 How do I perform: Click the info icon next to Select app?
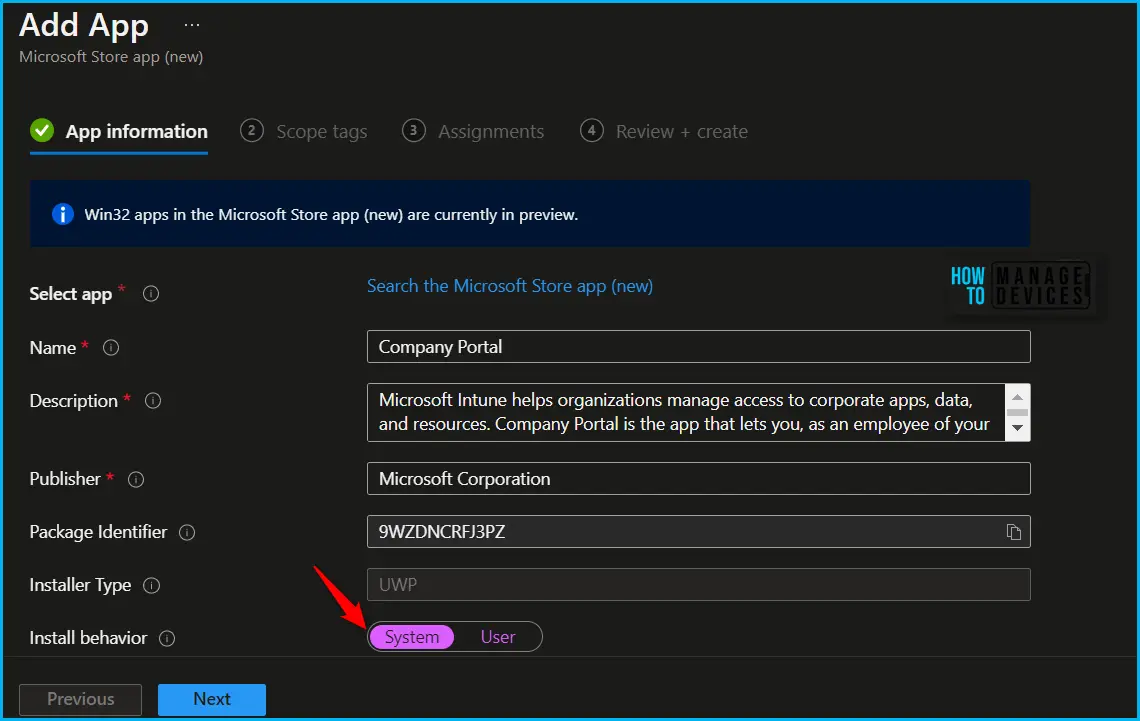pyautogui.click(x=151, y=294)
